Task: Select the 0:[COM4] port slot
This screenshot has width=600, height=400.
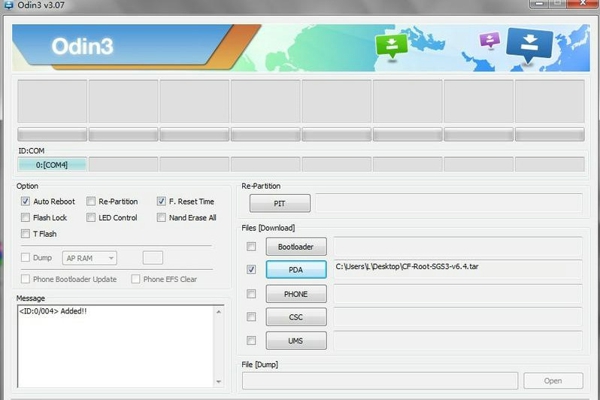Action: pyautogui.click(x=51, y=164)
